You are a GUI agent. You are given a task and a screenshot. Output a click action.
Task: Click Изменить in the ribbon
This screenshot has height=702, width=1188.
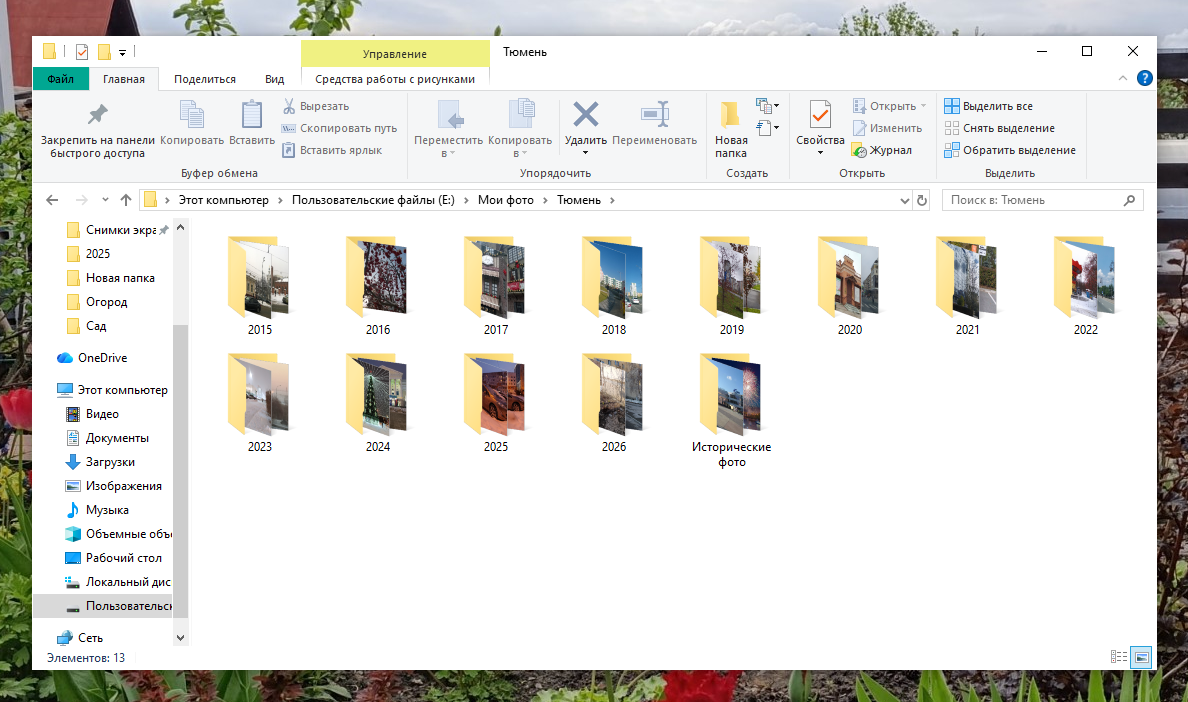click(x=887, y=129)
